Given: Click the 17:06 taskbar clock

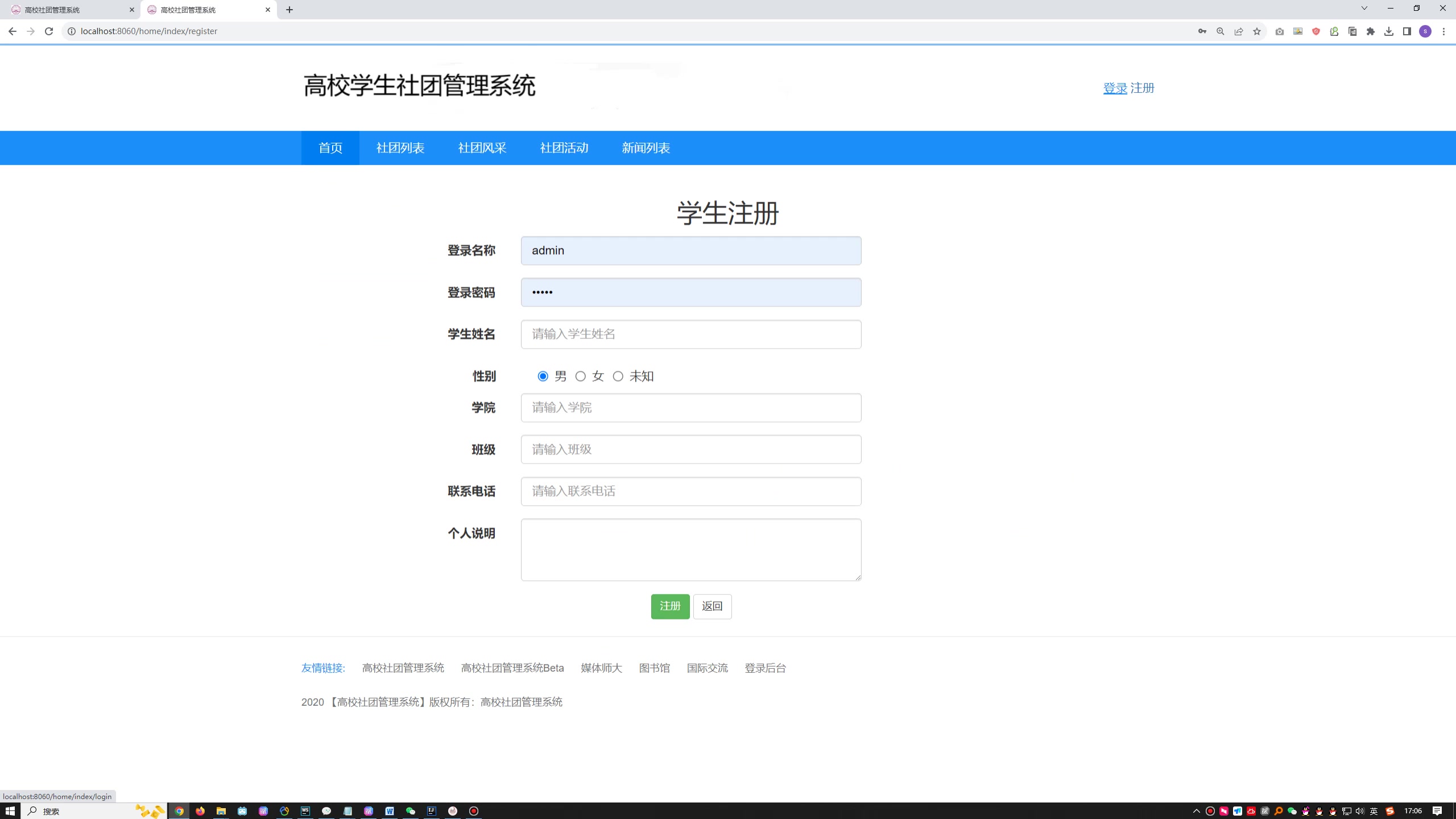Looking at the screenshot, I should 1413,811.
